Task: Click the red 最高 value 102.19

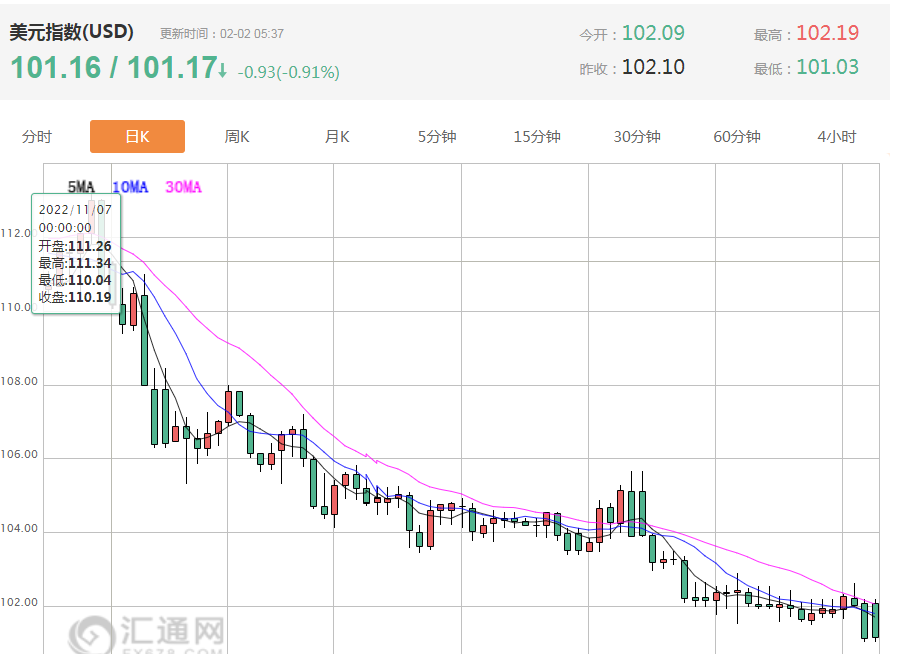Action: pos(827,33)
